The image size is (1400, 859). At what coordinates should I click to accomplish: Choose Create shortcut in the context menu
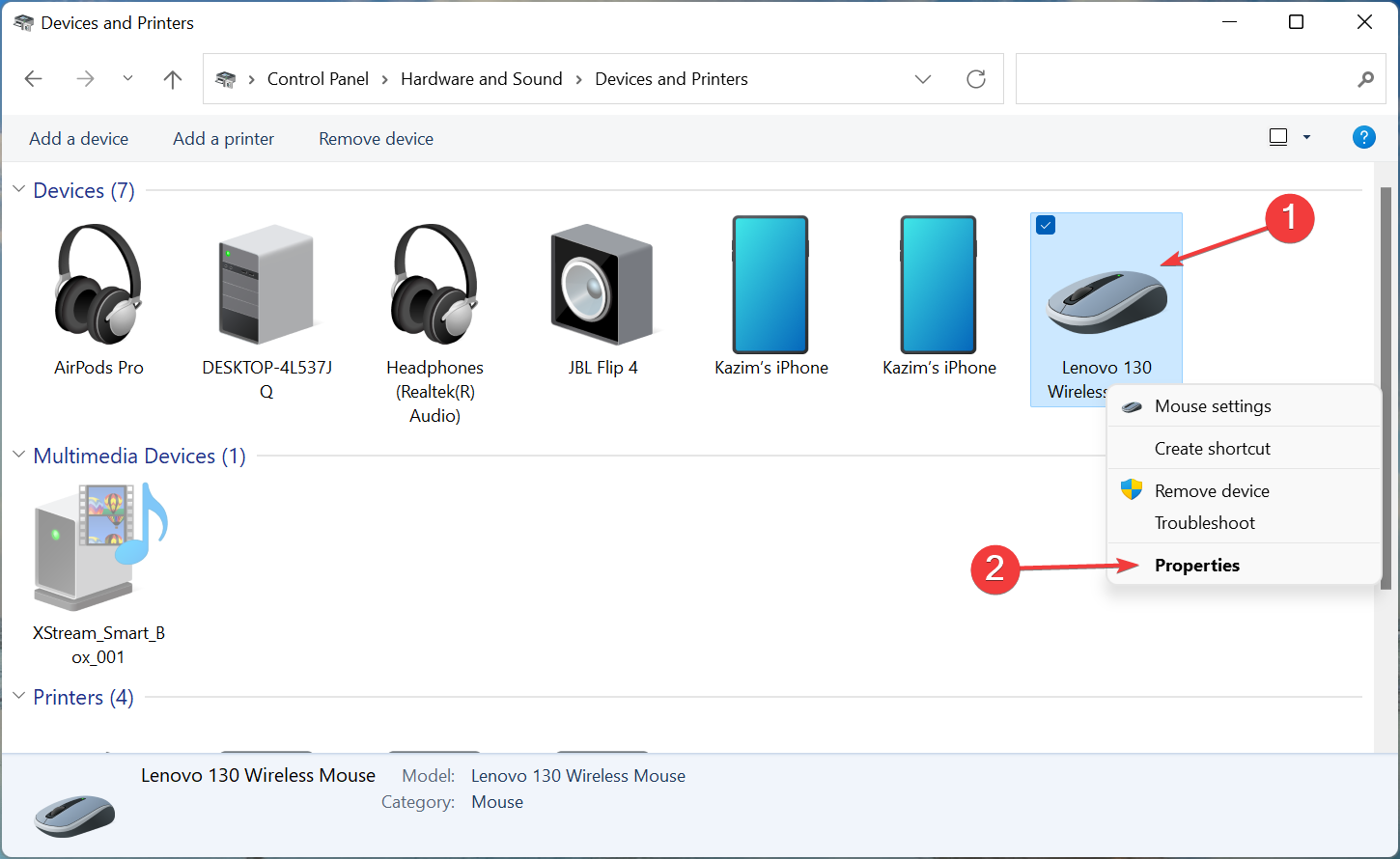pos(1244,449)
